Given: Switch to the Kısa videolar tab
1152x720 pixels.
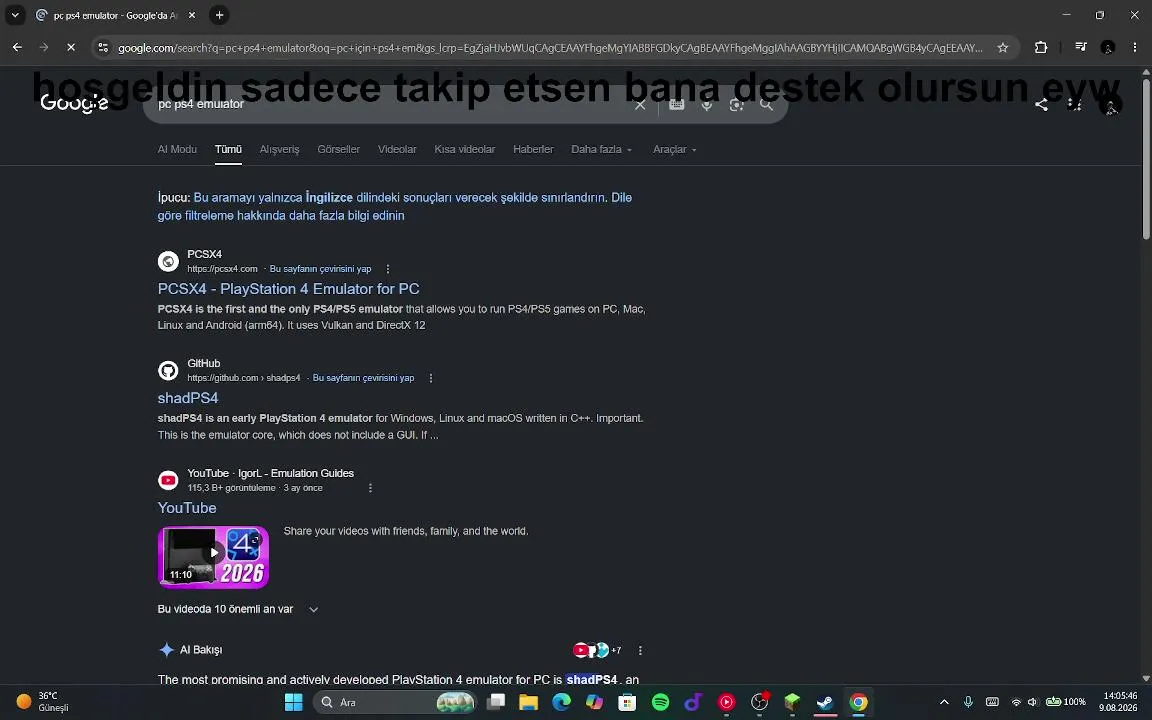Looking at the screenshot, I should 464,149.
